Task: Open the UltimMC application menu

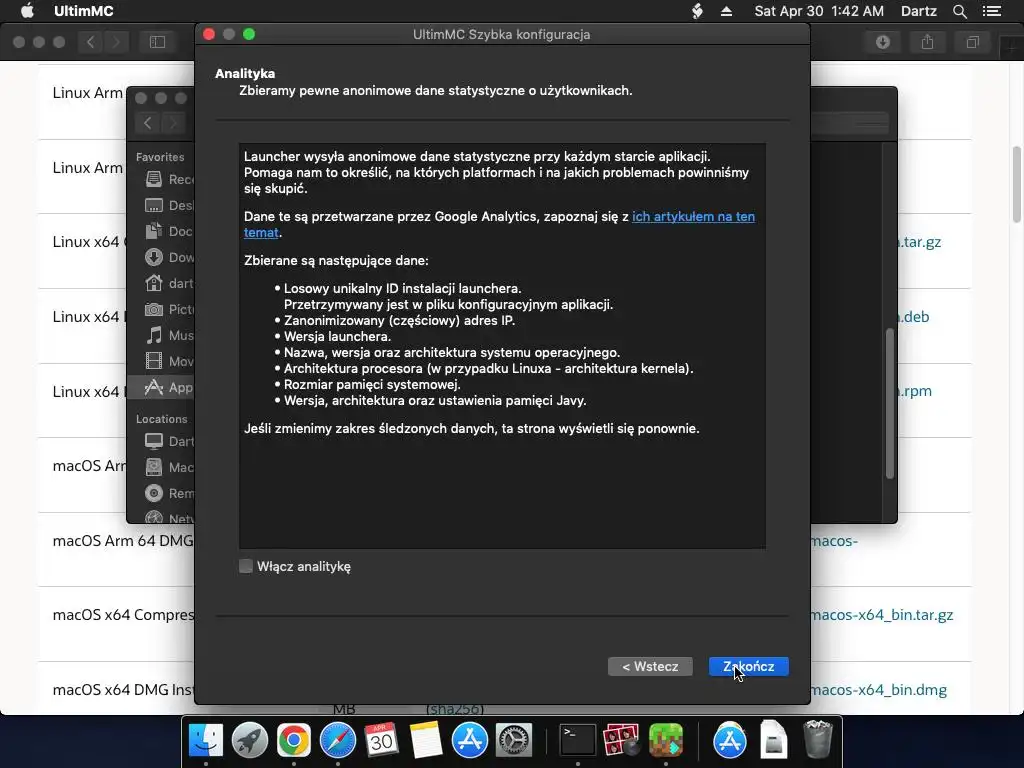Action: [84, 11]
